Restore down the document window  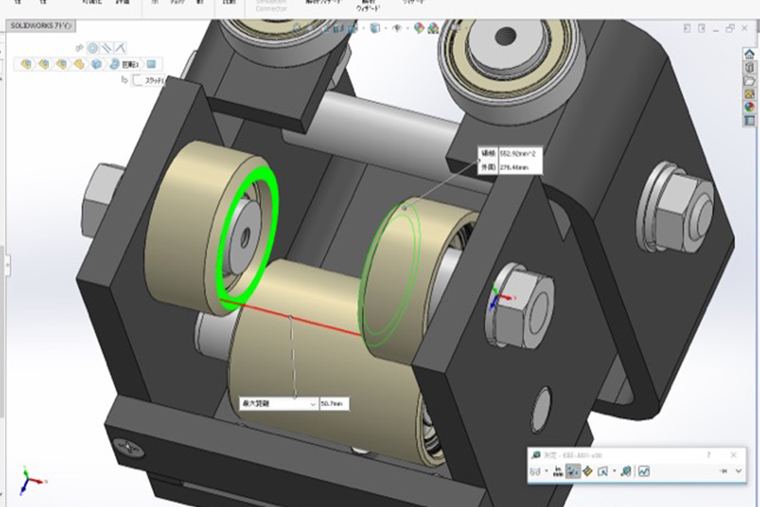pos(730,29)
